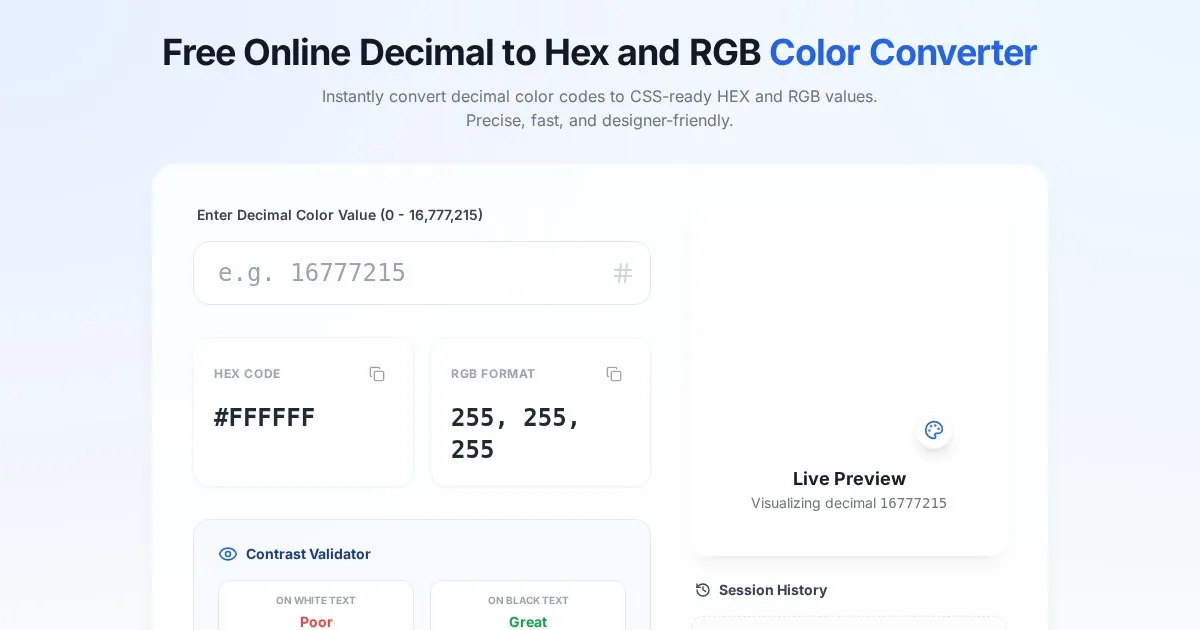Click the HEX CODE card label
Image resolution: width=1200 pixels, height=630 pixels.
point(247,374)
